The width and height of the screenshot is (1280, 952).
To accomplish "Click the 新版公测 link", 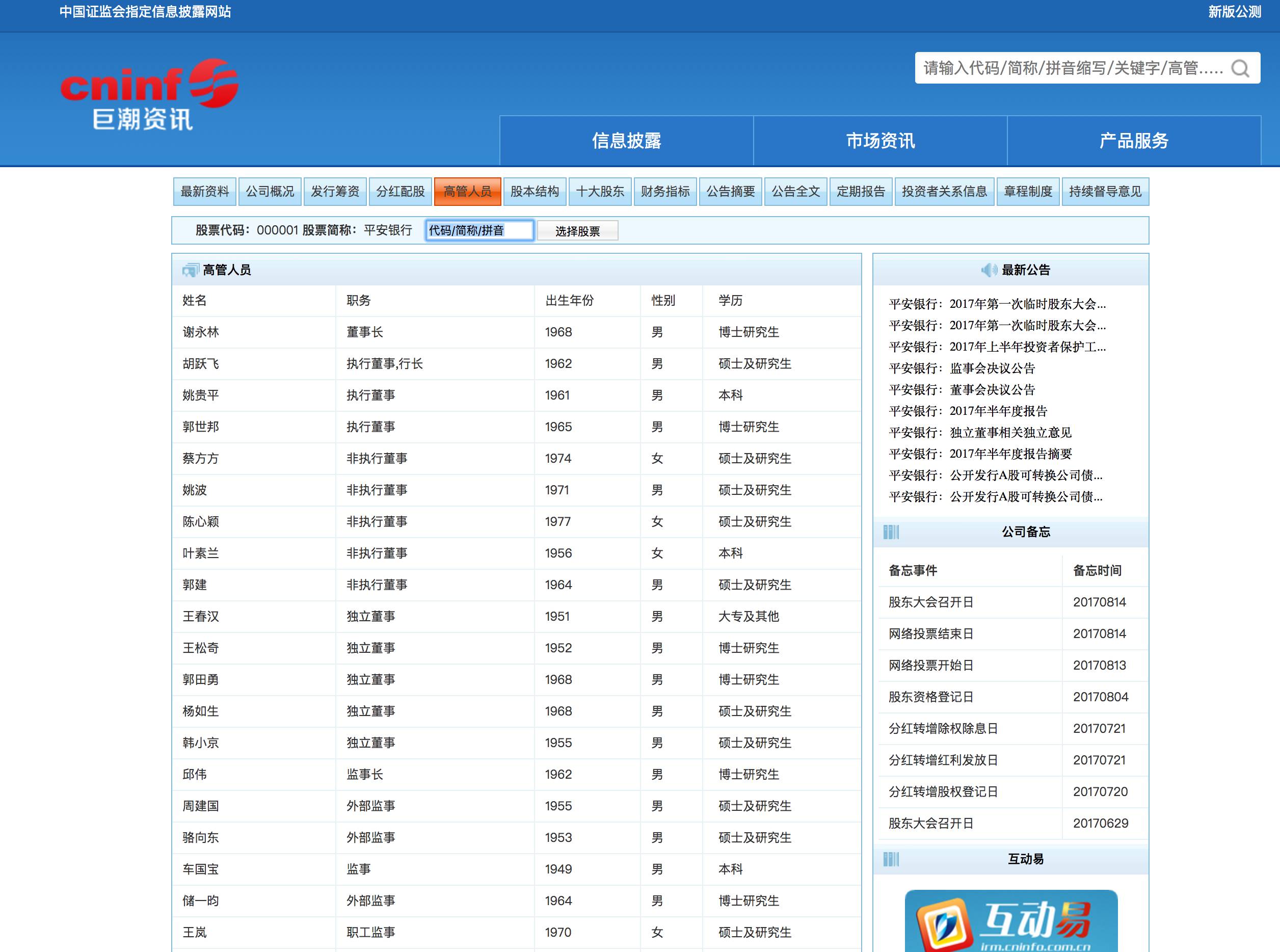I will click(x=1234, y=12).
